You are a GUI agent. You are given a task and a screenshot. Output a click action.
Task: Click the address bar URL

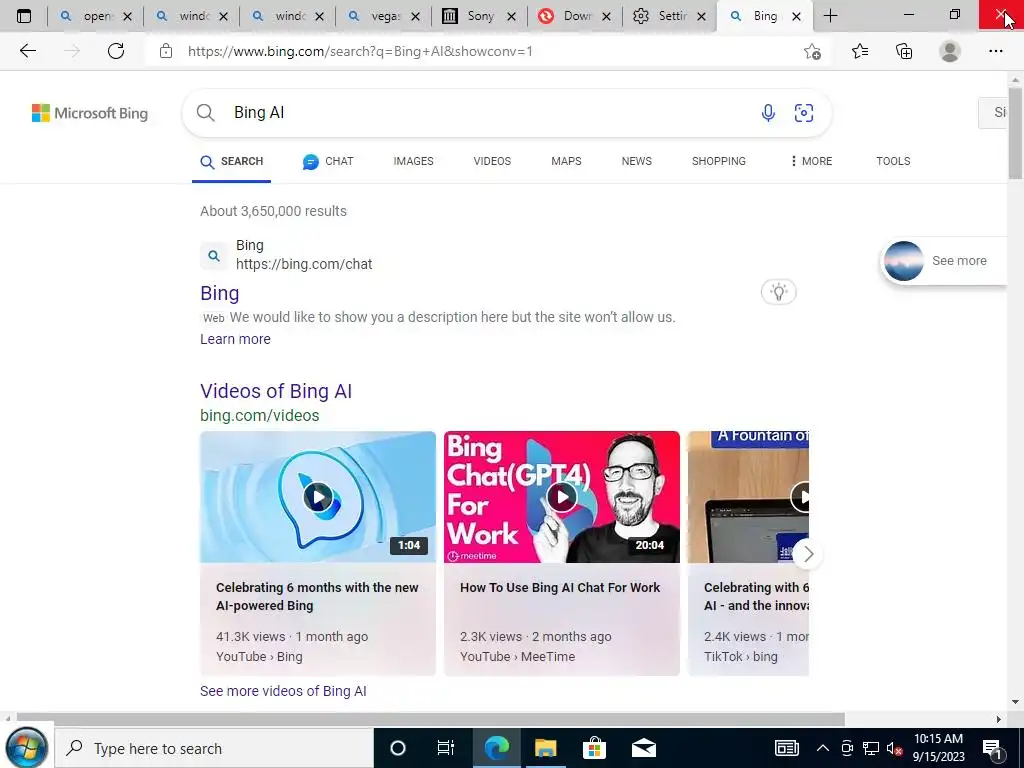point(360,51)
